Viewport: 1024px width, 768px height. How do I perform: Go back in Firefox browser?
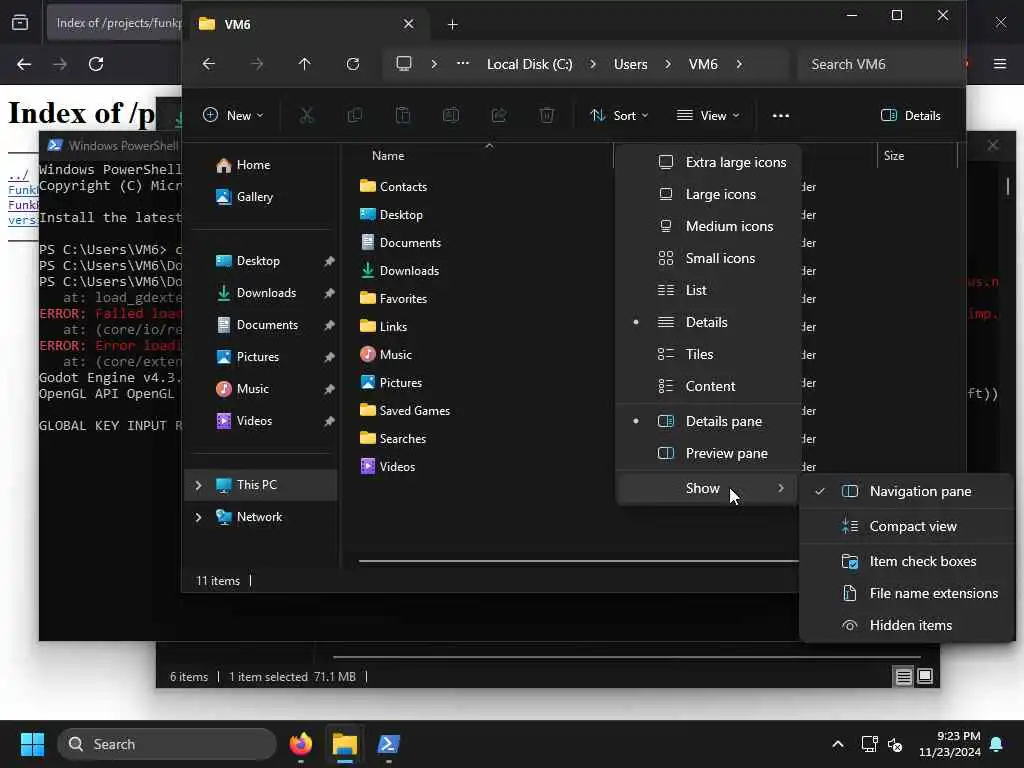24,64
